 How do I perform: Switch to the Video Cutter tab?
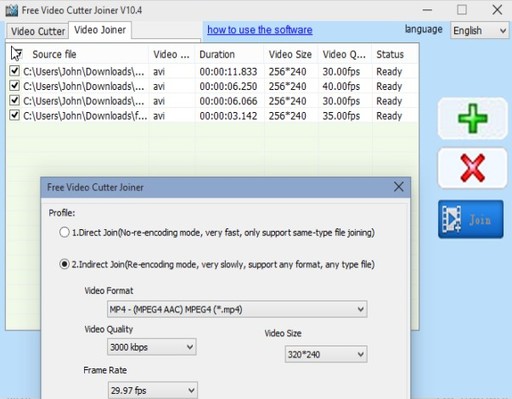(x=38, y=31)
